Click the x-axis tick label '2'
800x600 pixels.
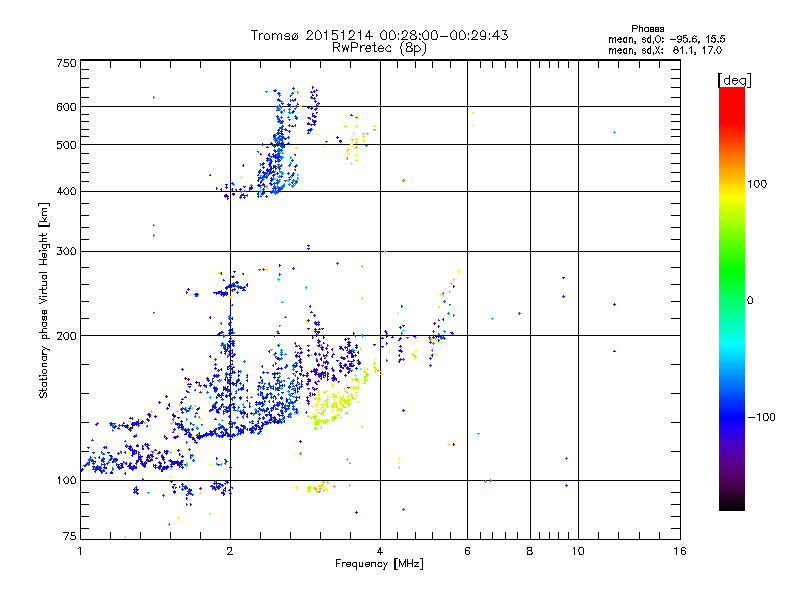230,551
